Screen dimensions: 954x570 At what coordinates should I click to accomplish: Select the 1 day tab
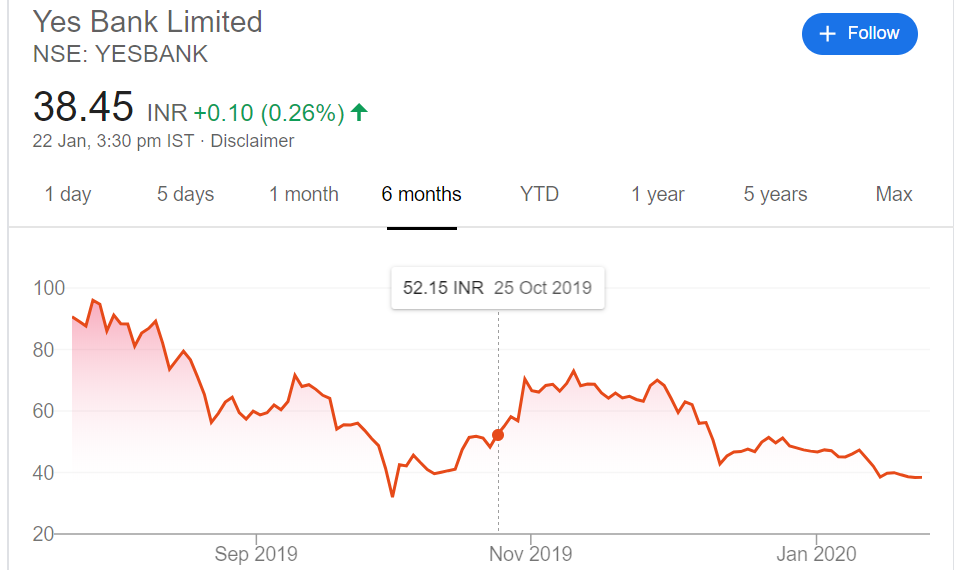point(68,194)
